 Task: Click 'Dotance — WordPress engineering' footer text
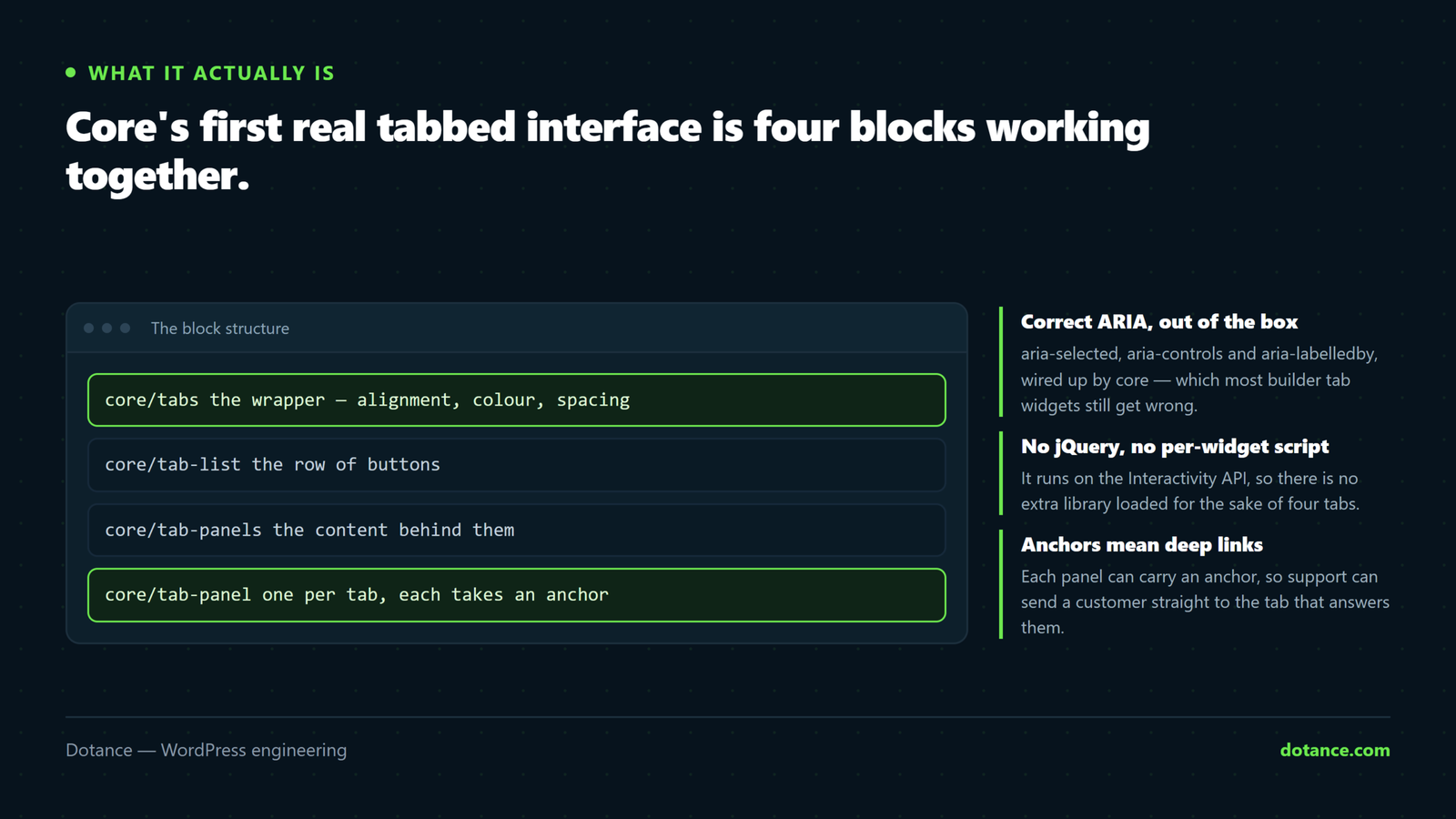coord(206,750)
